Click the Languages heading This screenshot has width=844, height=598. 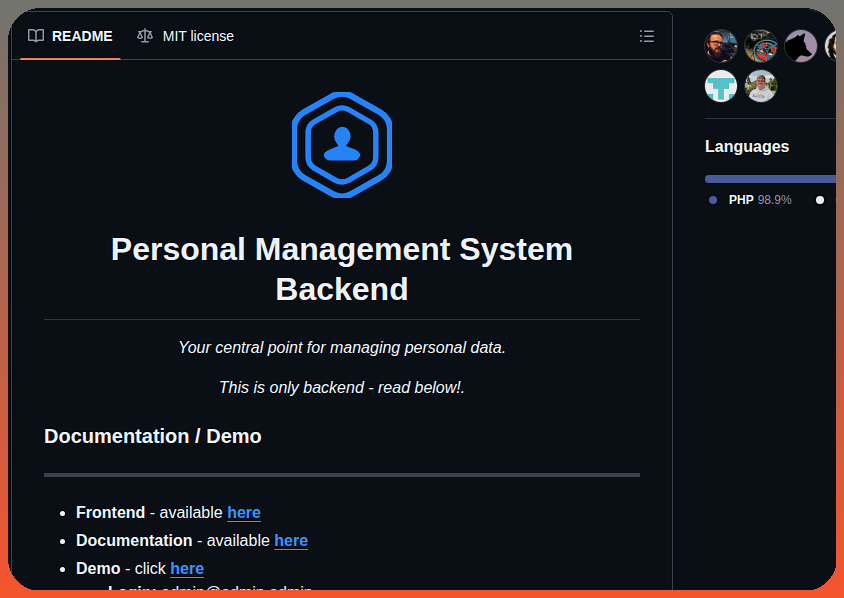coord(747,146)
